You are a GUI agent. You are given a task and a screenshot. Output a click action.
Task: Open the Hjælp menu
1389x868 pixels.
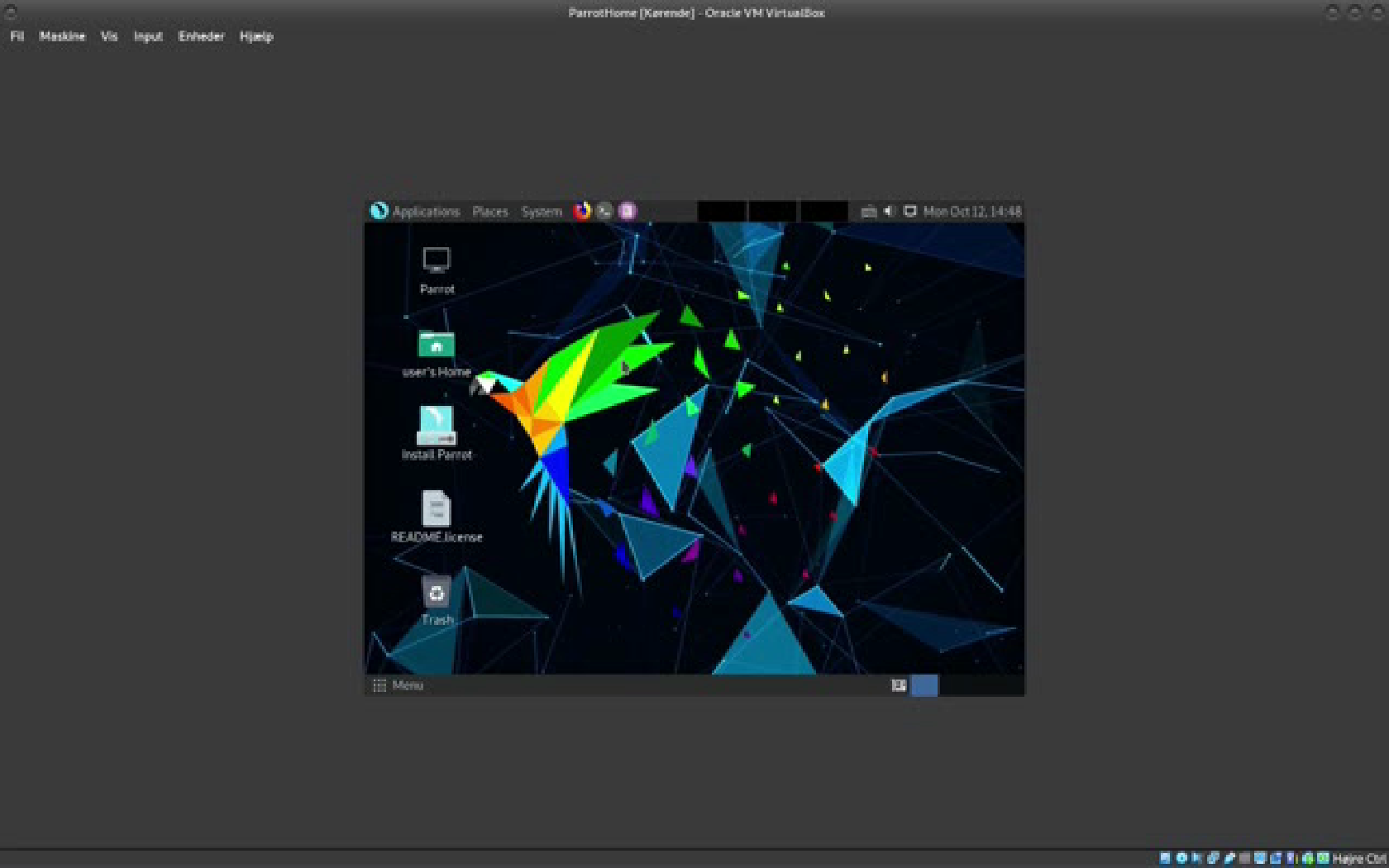pyautogui.click(x=256, y=36)
